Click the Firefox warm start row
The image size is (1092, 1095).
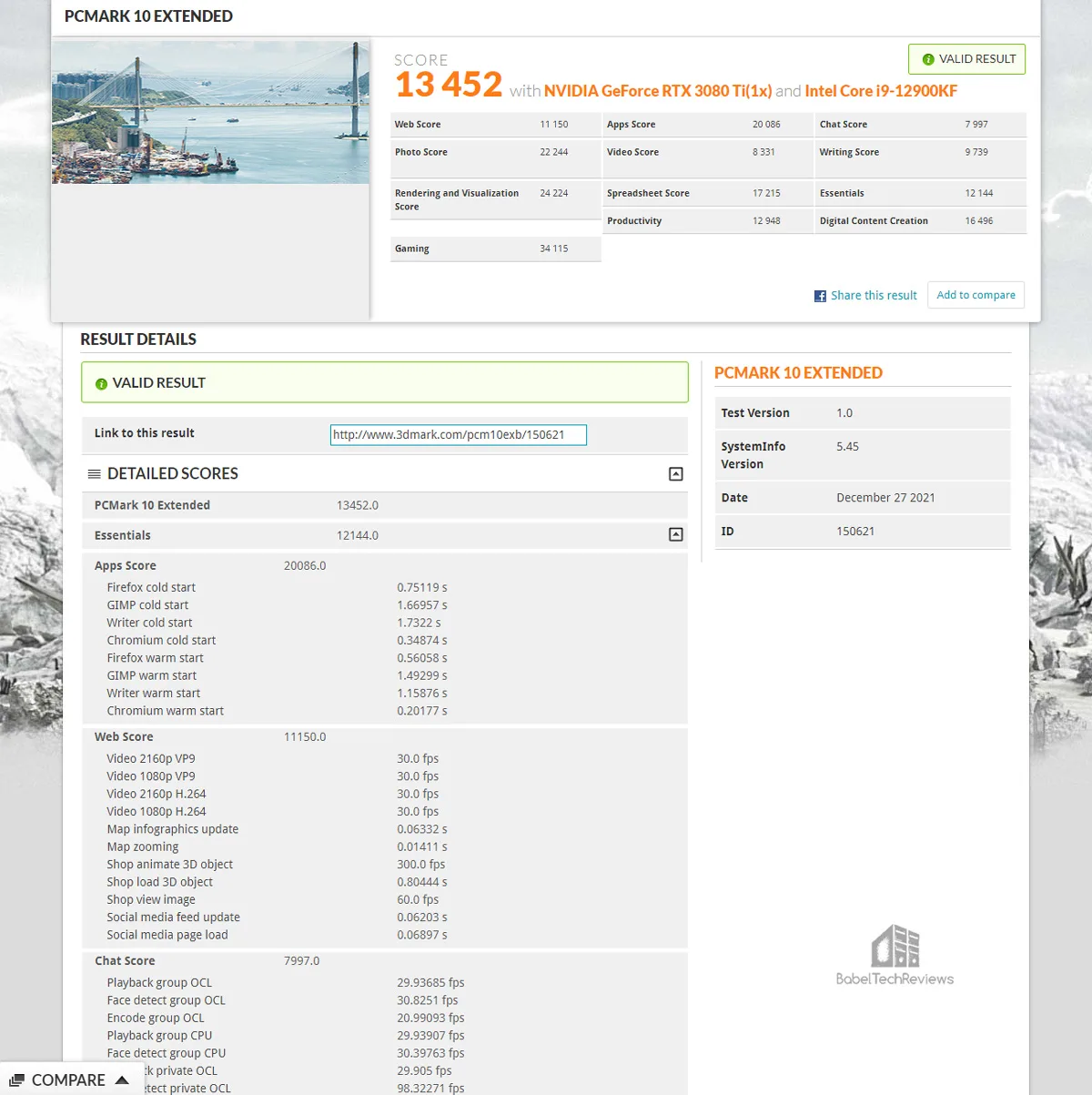[385, 658]
